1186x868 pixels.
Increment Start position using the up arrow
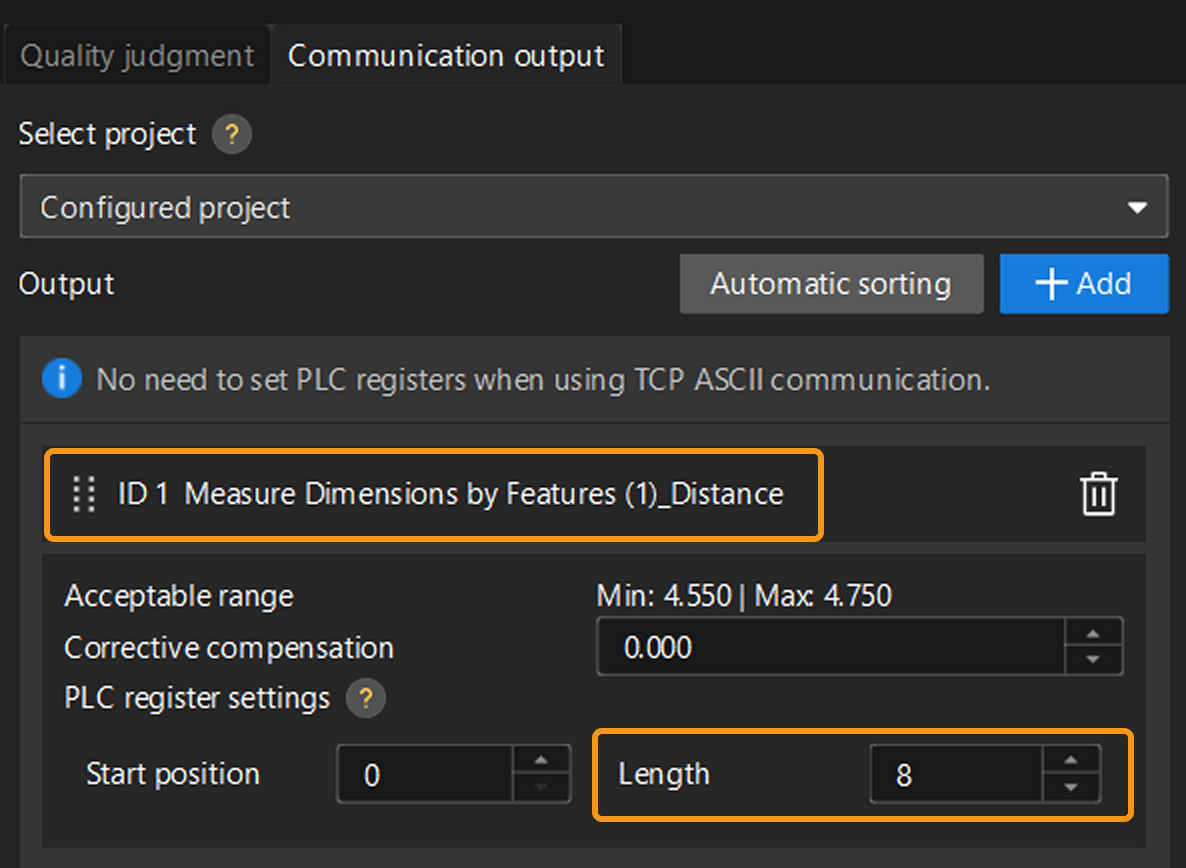tap(541, 761)
